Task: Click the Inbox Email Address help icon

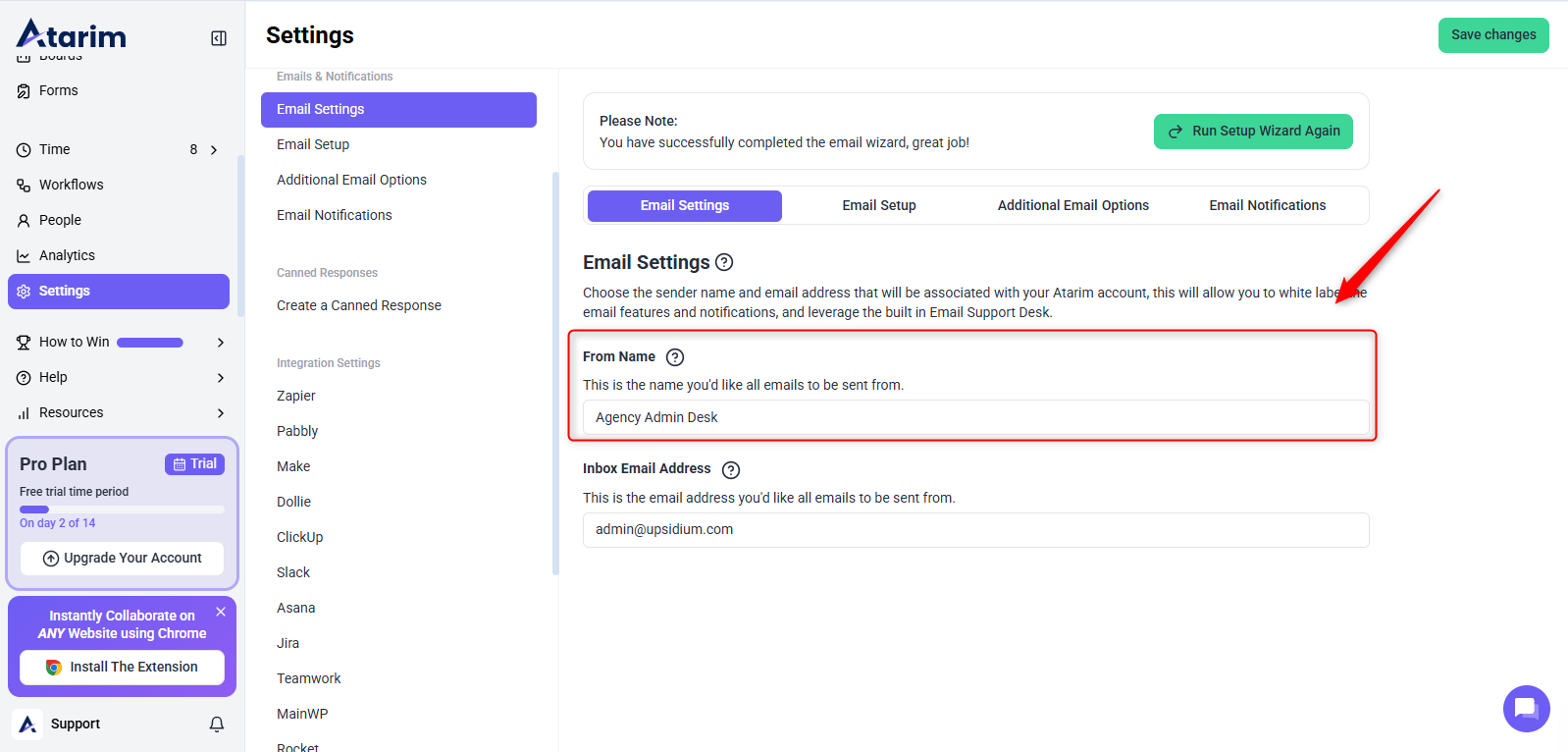Action: tap(731, 470)
